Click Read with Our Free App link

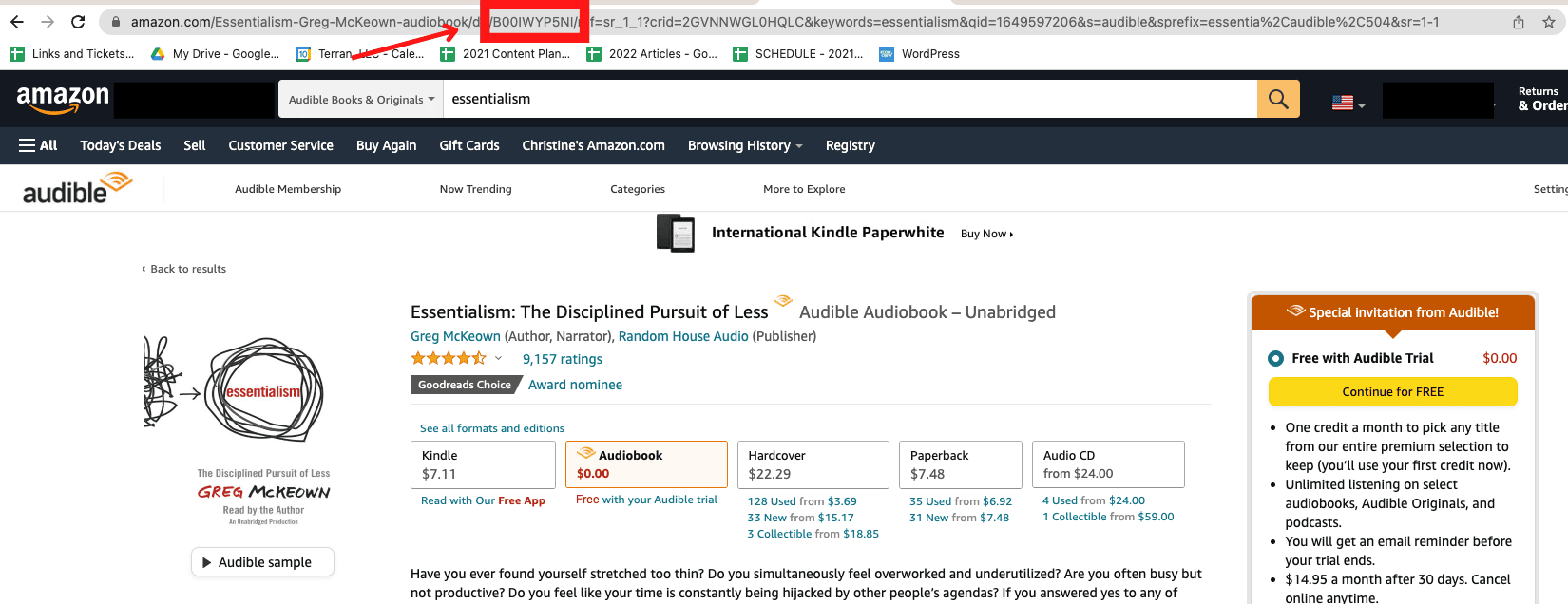(x=483, y=500)
